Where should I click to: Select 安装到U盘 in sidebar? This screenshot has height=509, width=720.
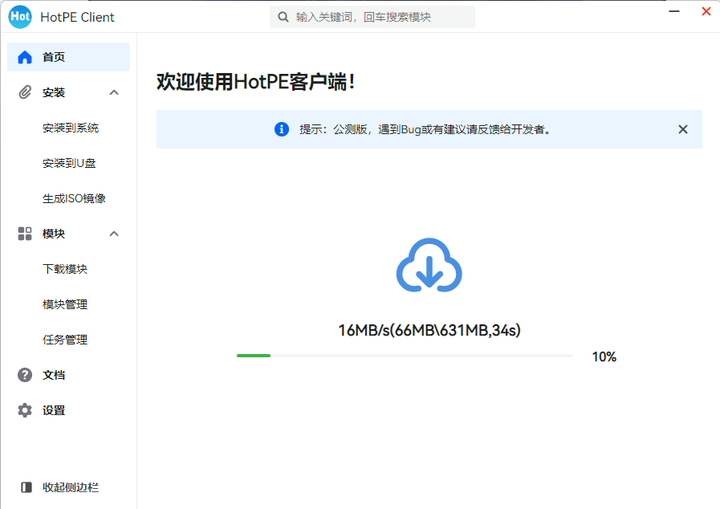(68, 163)
